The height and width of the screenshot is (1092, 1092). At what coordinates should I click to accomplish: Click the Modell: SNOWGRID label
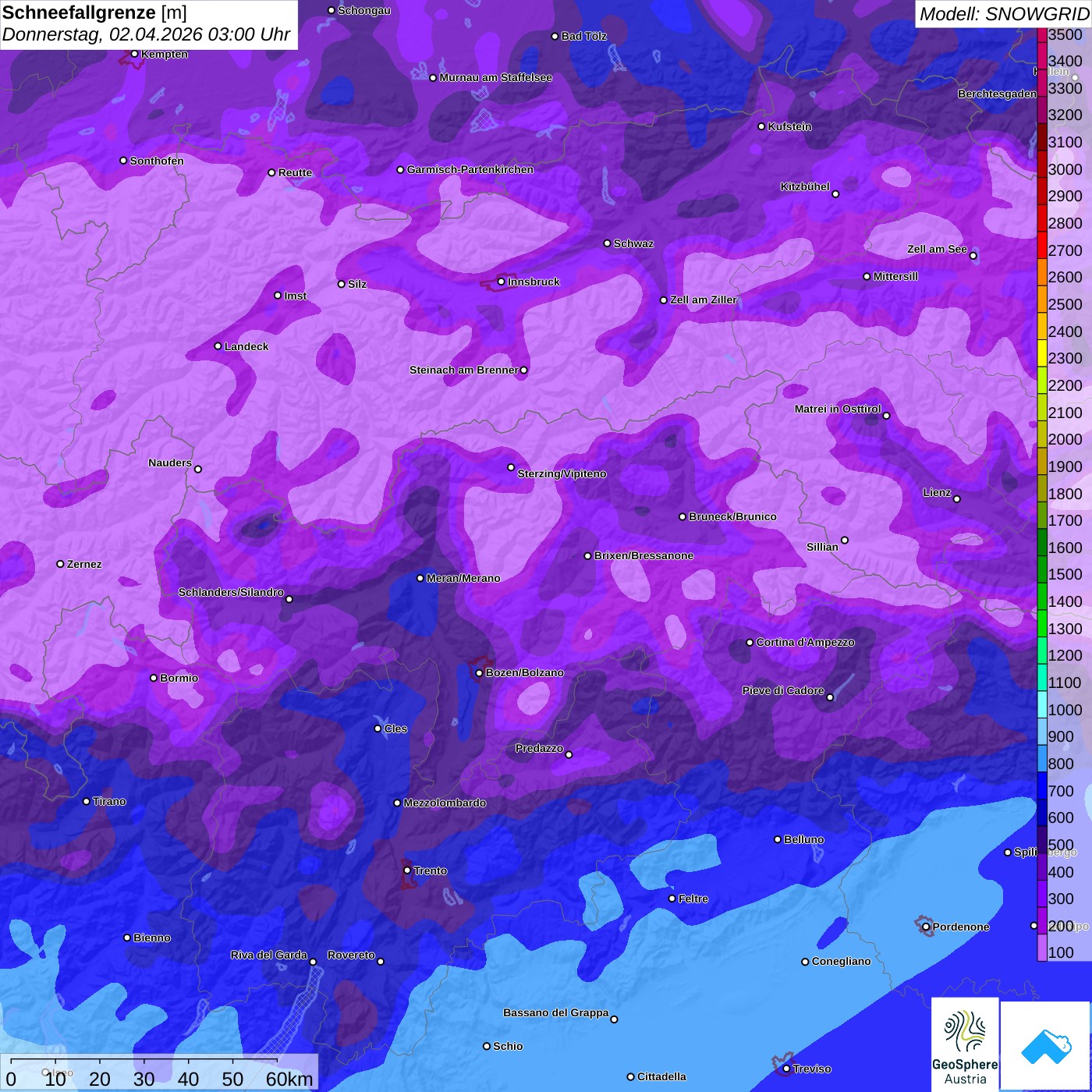tap(1004, 14)
